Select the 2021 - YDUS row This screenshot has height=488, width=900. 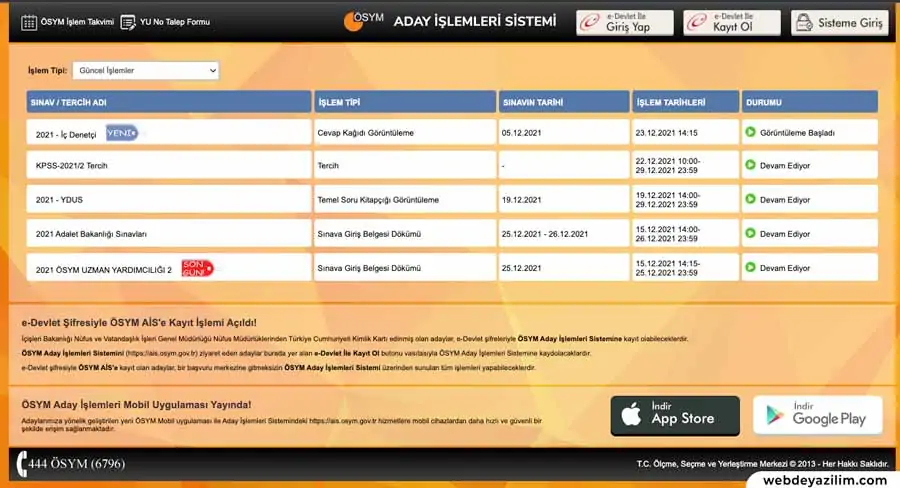click(x=452, y=199)
